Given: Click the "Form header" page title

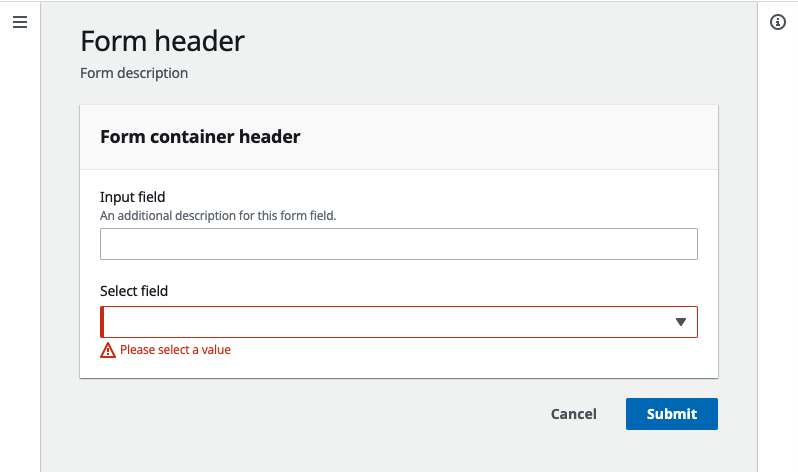Looking at the screenshot, I should tap(162, 41).
